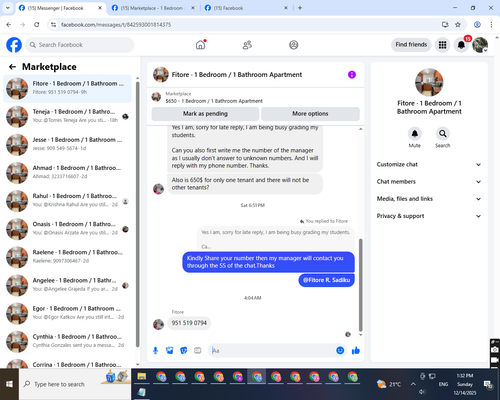Choose a sticker icon in composer
This screenshot has height=400, width=500.
coord(183,350)
